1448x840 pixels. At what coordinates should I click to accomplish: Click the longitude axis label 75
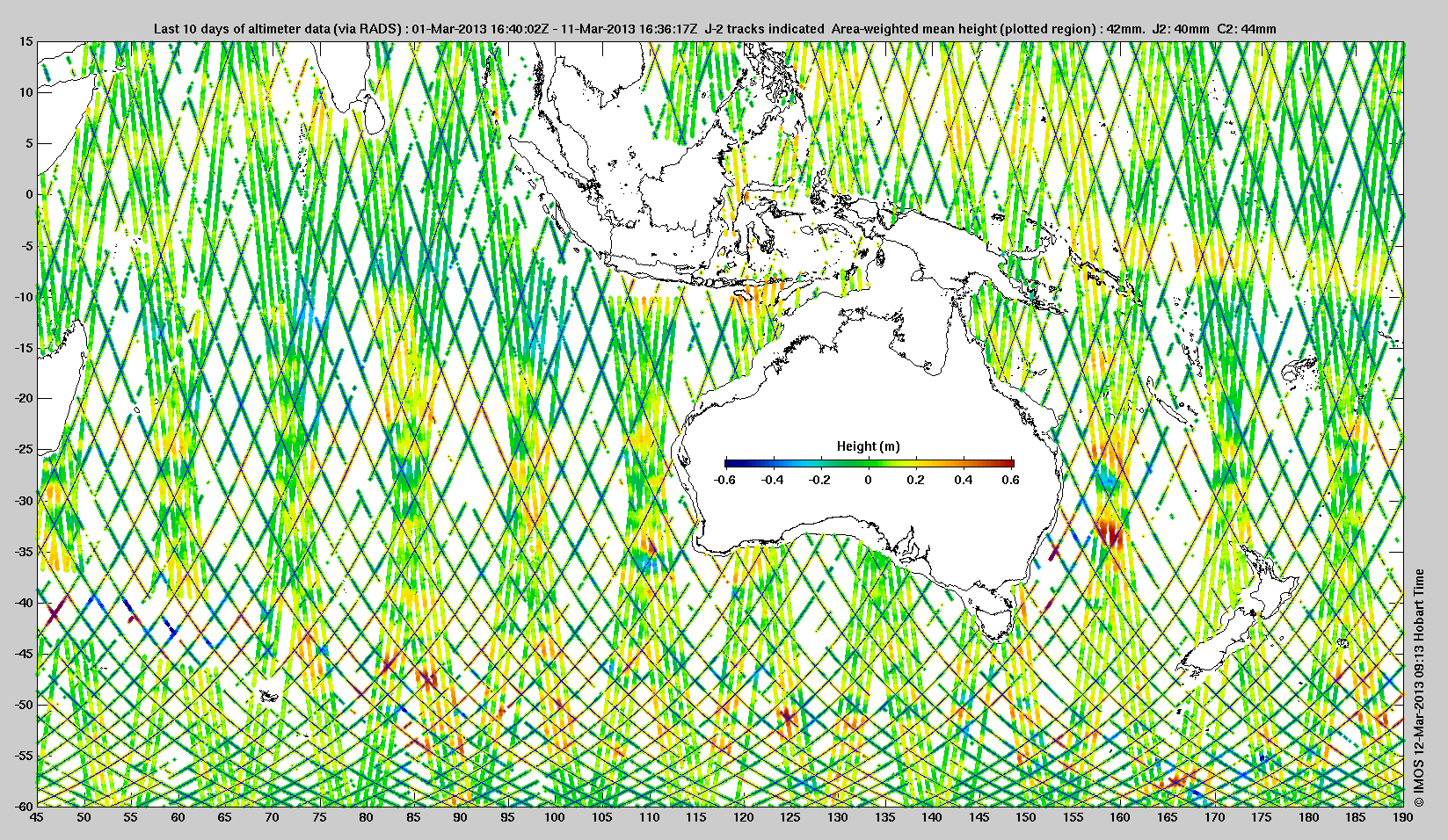[x=319, y=817]
